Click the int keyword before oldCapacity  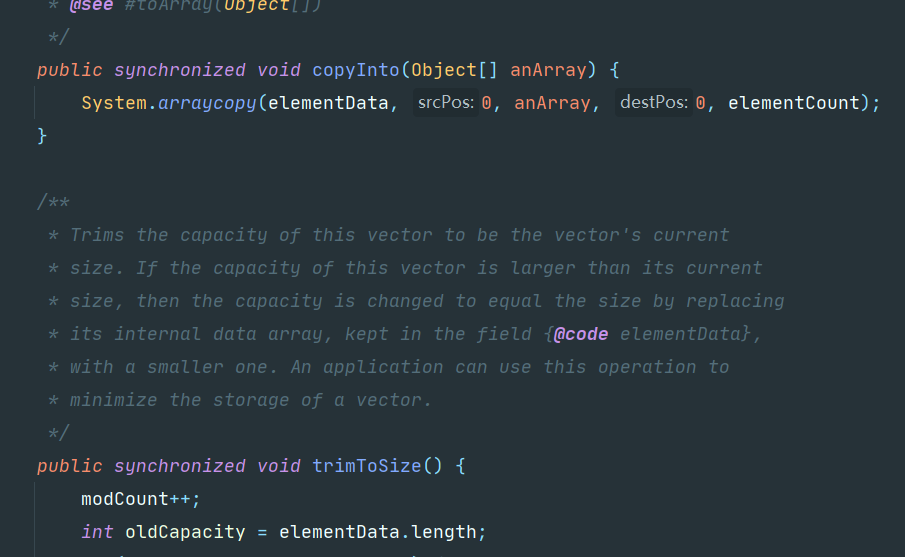pos(98,532)
